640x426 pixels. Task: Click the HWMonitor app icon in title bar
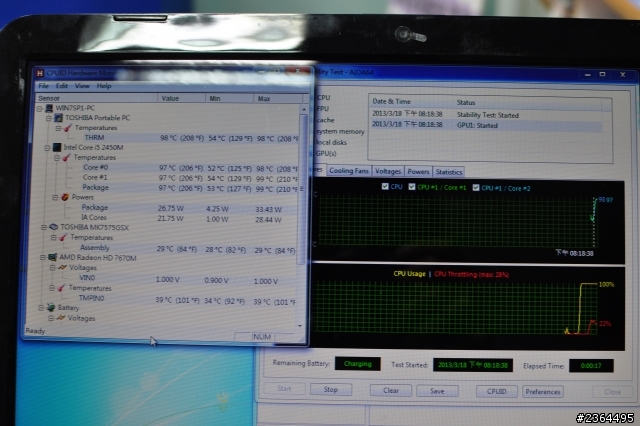pos(40,73)
